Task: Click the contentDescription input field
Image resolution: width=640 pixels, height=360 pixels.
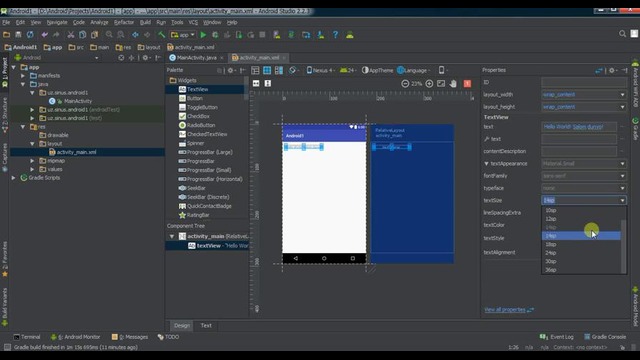Action: click(579, 151)
